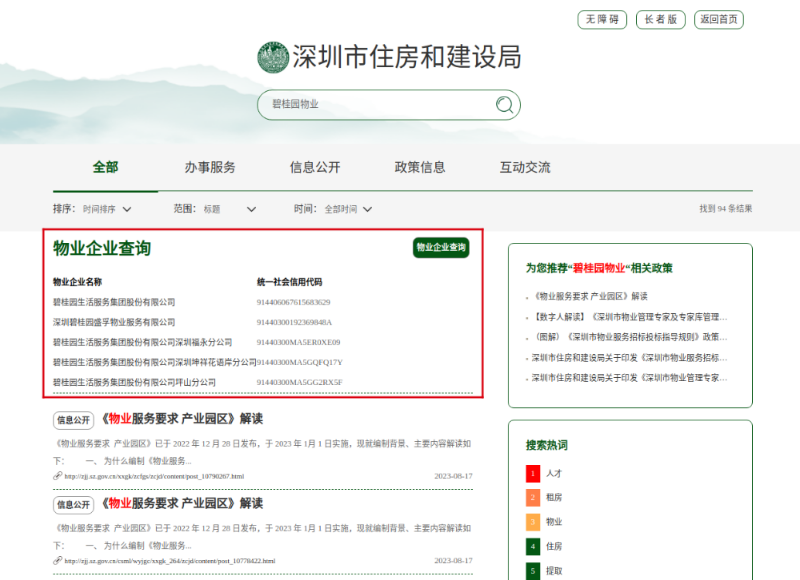Select the 政策信息 tab

coord(420,167)
